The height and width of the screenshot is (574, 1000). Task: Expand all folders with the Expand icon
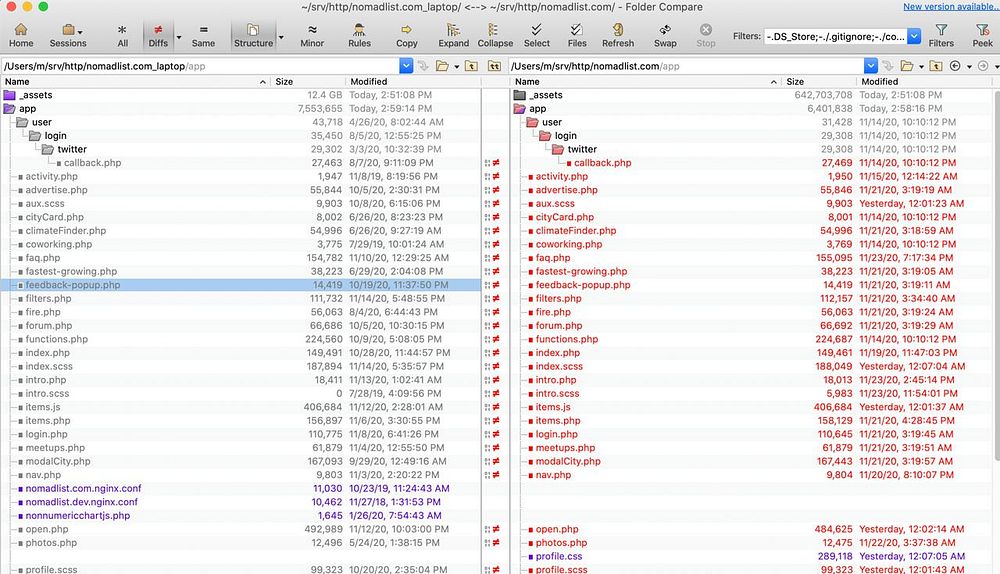click(453, 35)
